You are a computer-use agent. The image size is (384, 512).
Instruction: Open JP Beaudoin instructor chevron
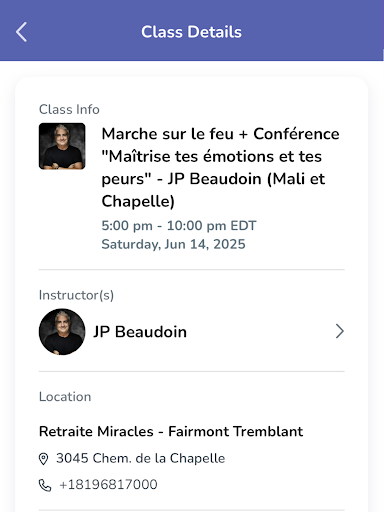point(339,331)
